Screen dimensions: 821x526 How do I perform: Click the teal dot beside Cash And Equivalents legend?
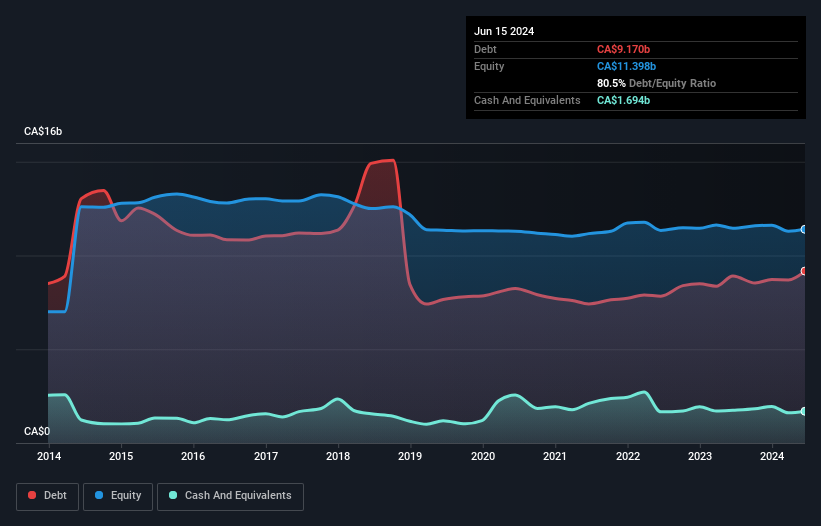click(173, 496)
